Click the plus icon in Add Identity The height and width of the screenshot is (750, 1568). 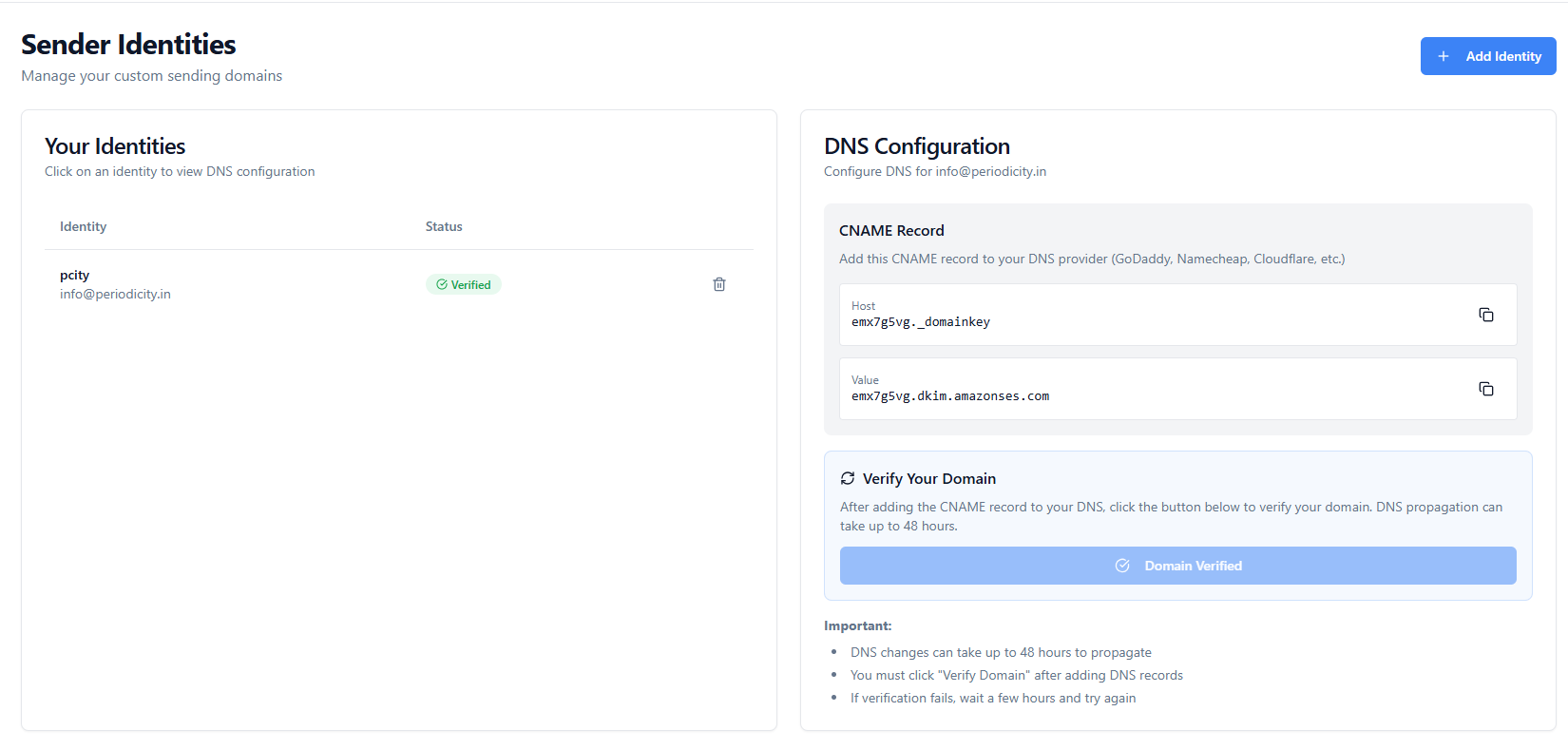(x=1444, y=56)
